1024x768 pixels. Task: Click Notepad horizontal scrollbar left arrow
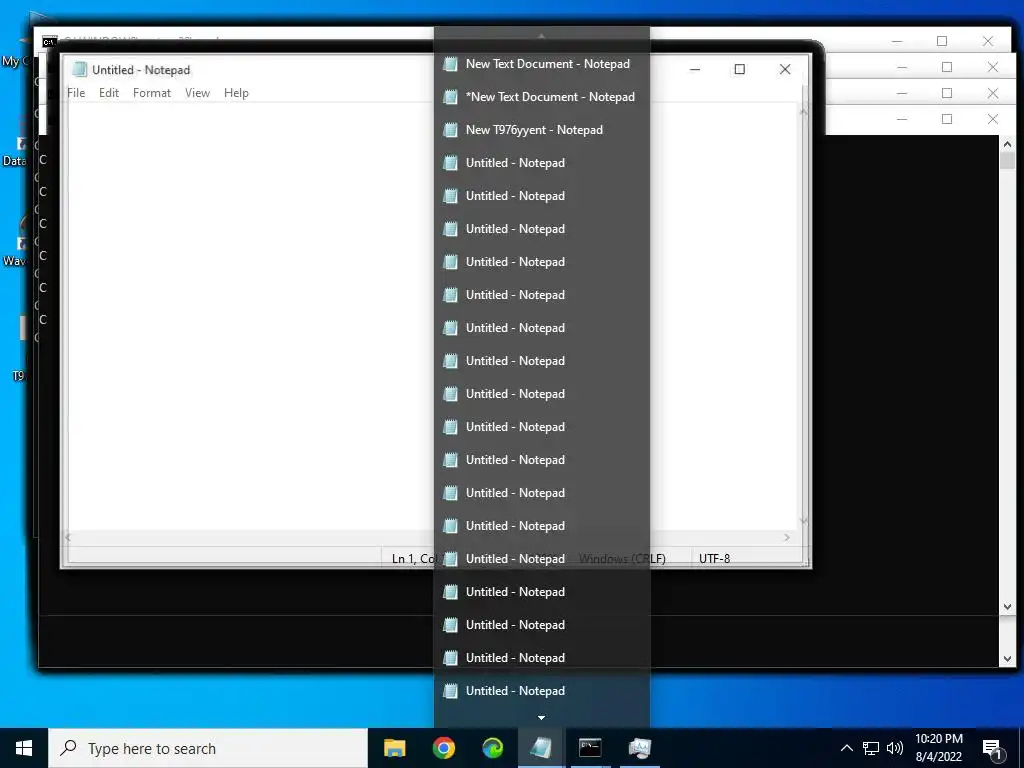(68, 537)
